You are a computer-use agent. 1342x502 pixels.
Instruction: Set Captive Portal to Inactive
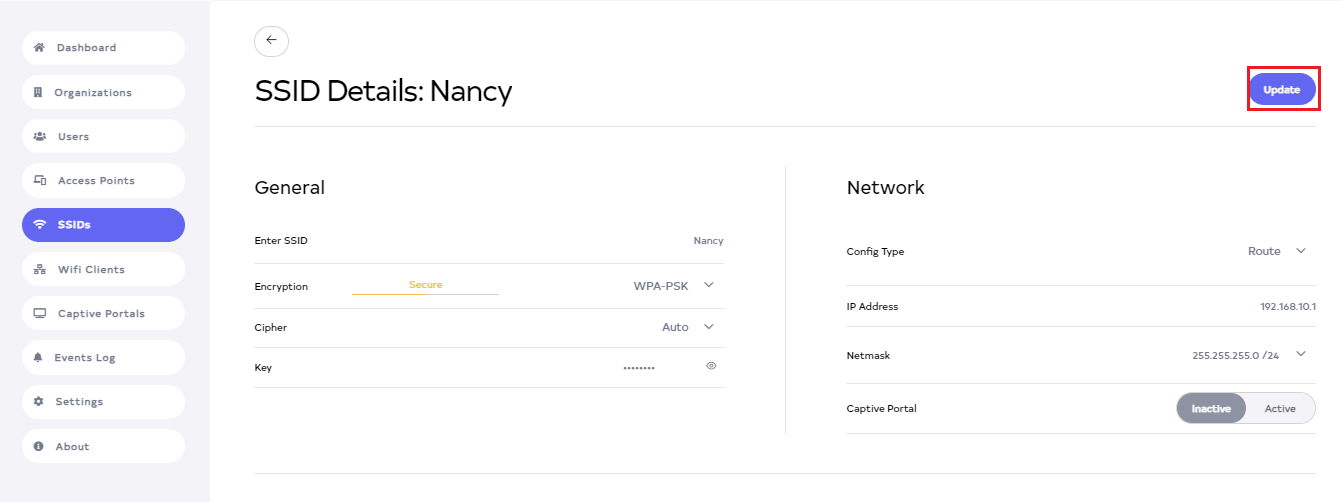[x=1211, y=408]
